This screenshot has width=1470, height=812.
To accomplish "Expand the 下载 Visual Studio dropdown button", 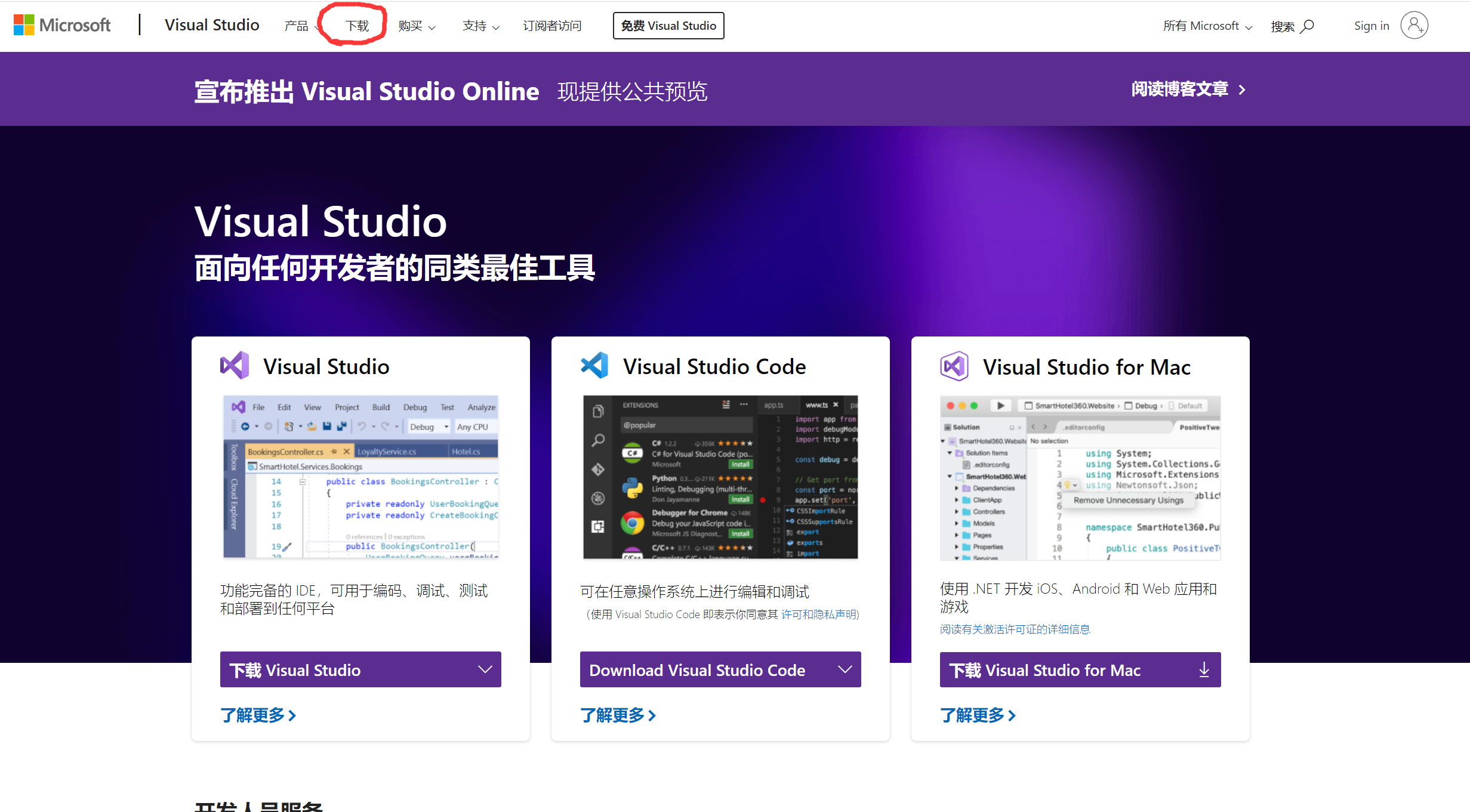I will [485, 669].
